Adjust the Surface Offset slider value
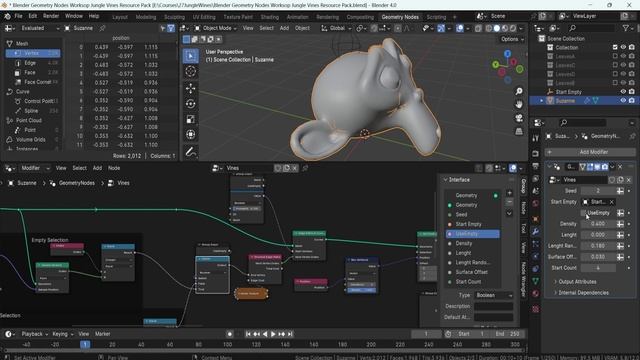640x360 pixels. (598, 257)
